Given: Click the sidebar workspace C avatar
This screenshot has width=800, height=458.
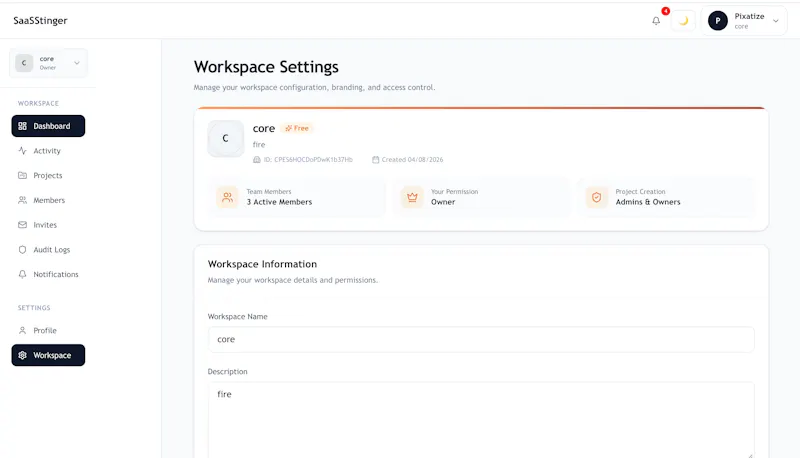Looking at the screenshot, I should (x=24, y=63).
